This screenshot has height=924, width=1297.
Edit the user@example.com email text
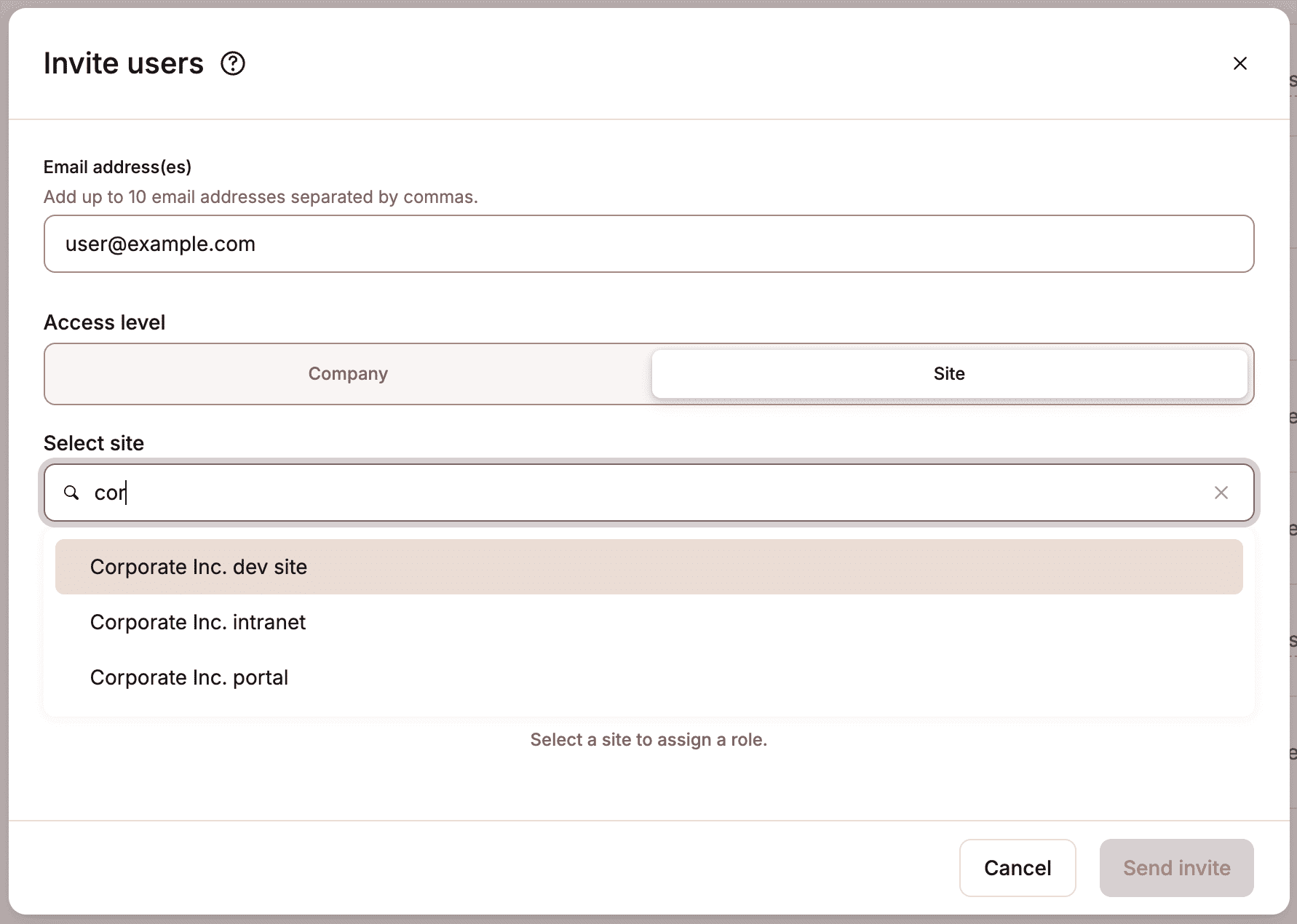point(160,244)
